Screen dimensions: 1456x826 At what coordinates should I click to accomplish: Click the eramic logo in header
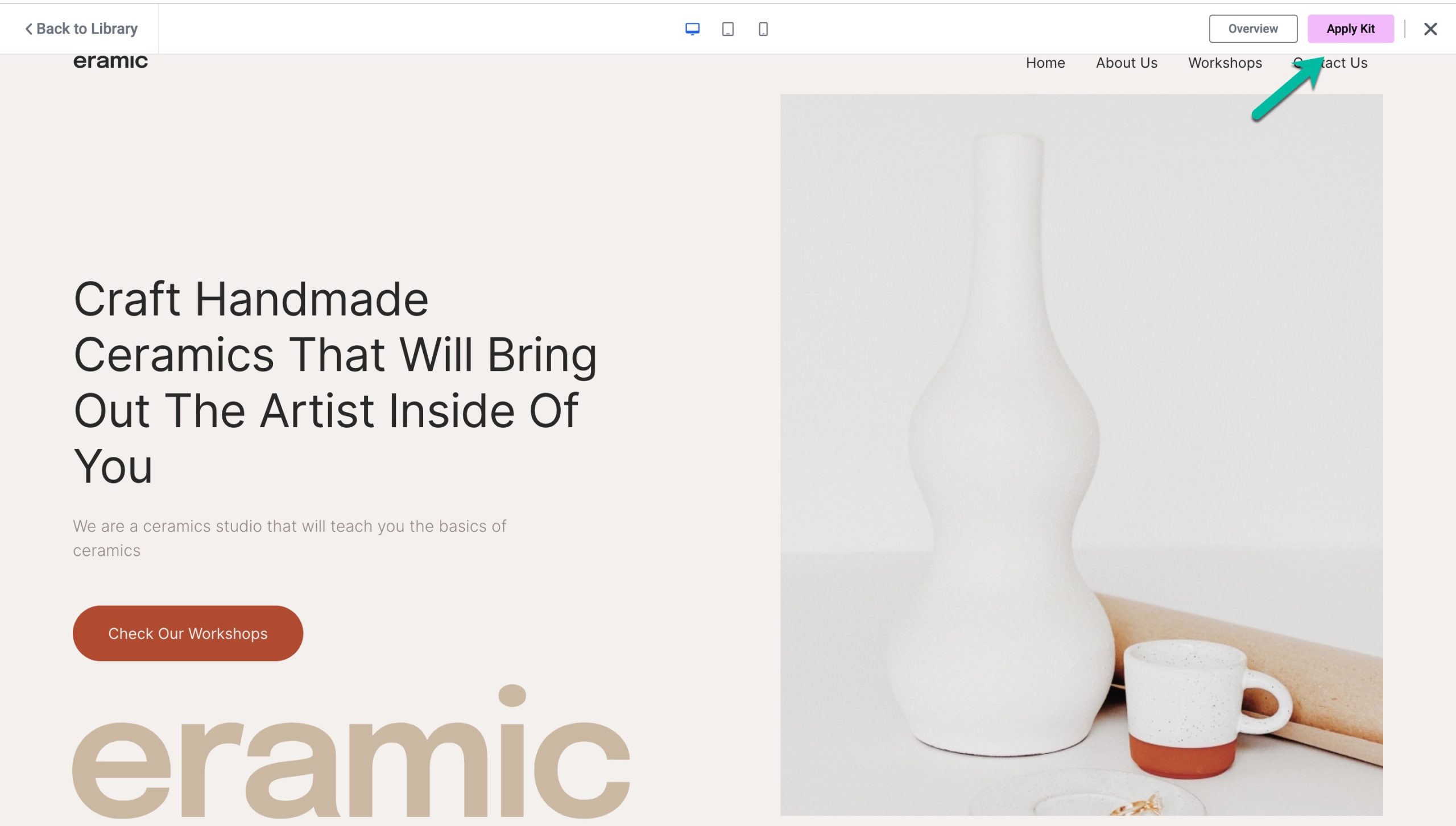coord(110,61)
